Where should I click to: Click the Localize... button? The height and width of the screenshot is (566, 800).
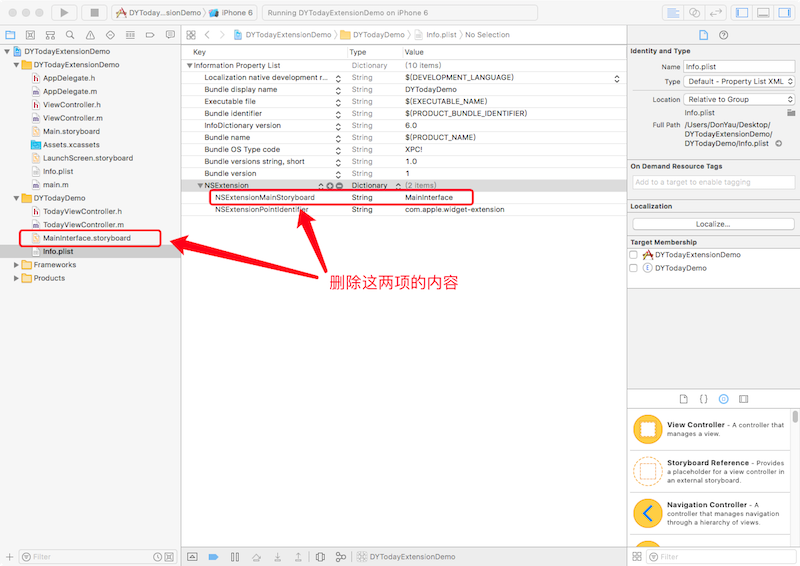(713, 224)
